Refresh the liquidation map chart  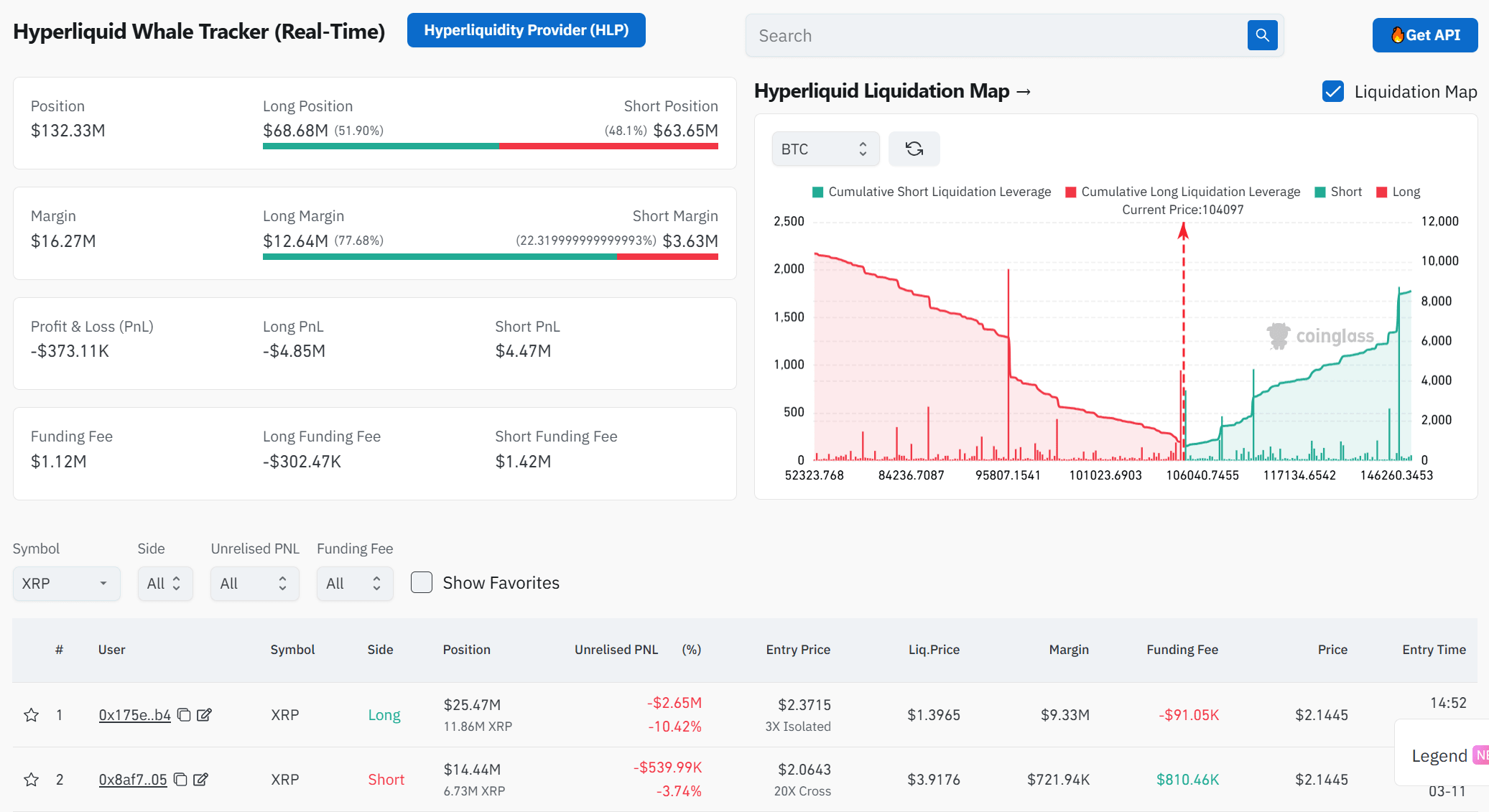coord(914,149)
